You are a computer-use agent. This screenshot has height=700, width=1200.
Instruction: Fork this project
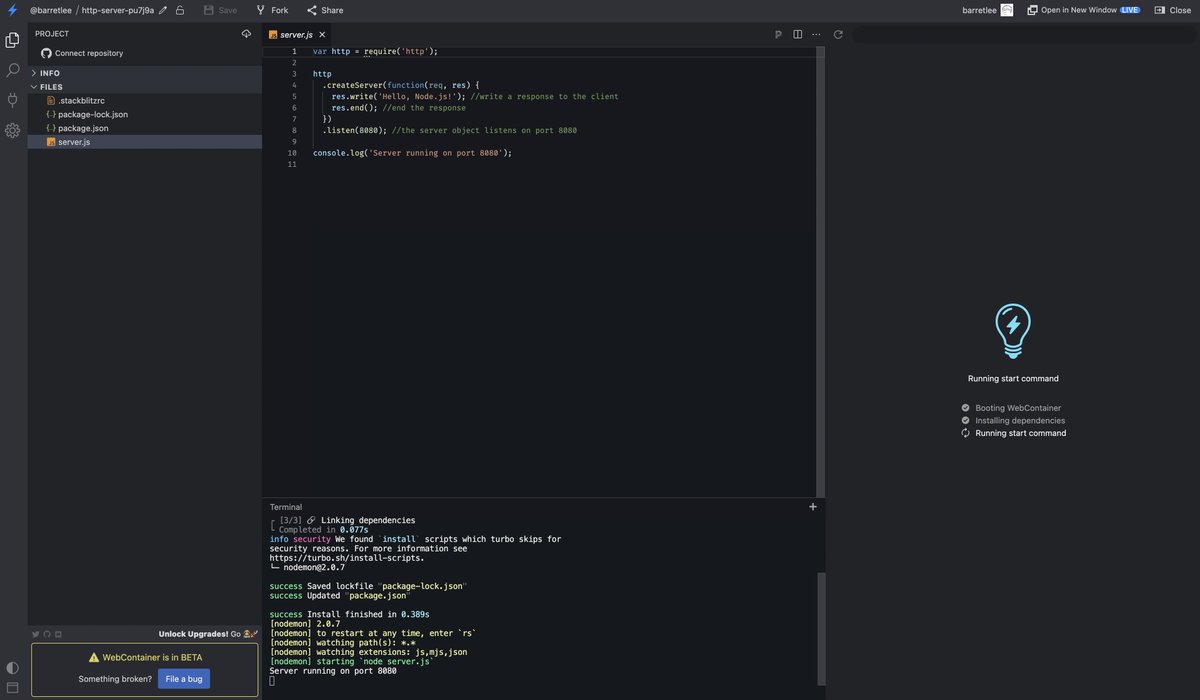(272, 10)
